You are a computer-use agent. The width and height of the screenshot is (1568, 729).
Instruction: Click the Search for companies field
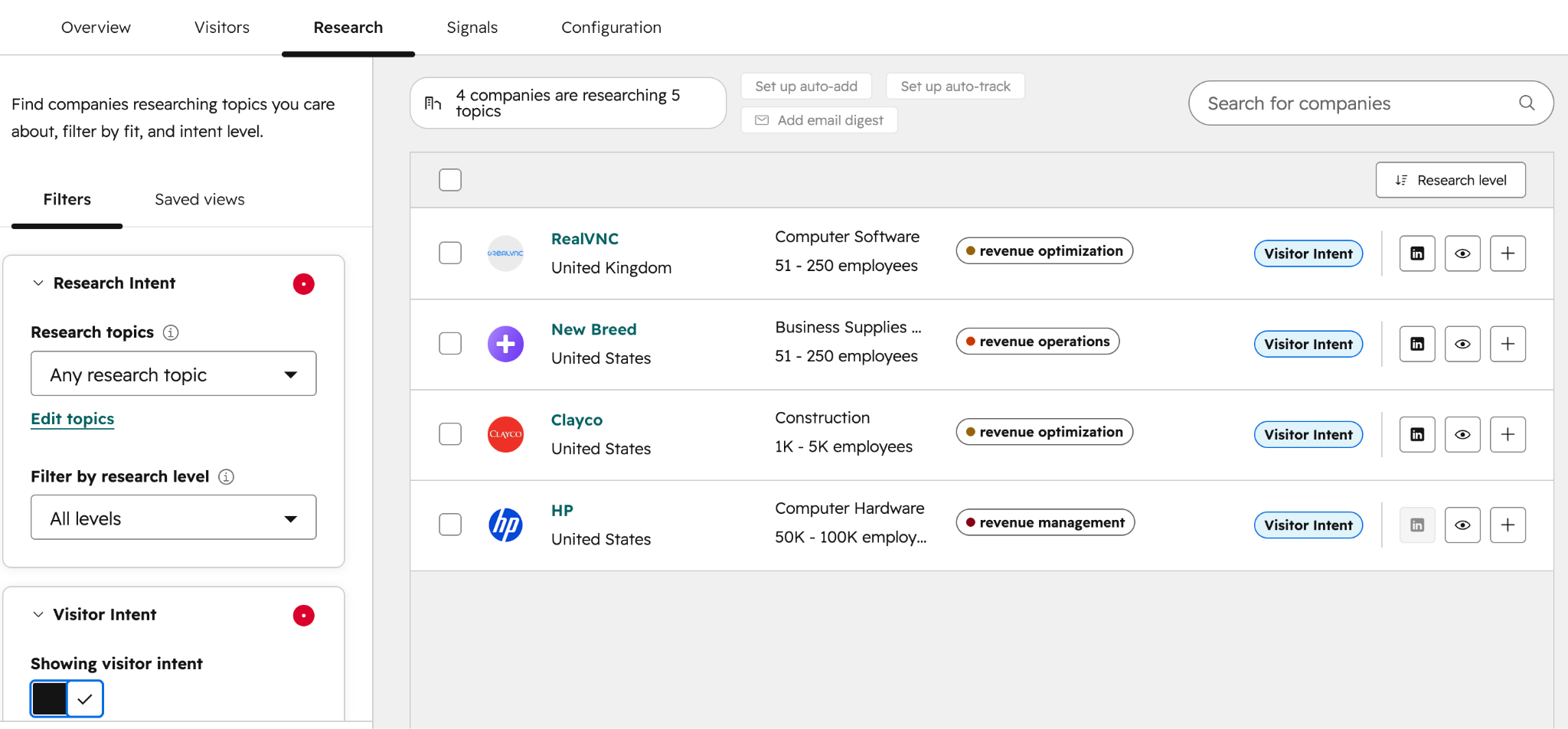click(1370, 103)
